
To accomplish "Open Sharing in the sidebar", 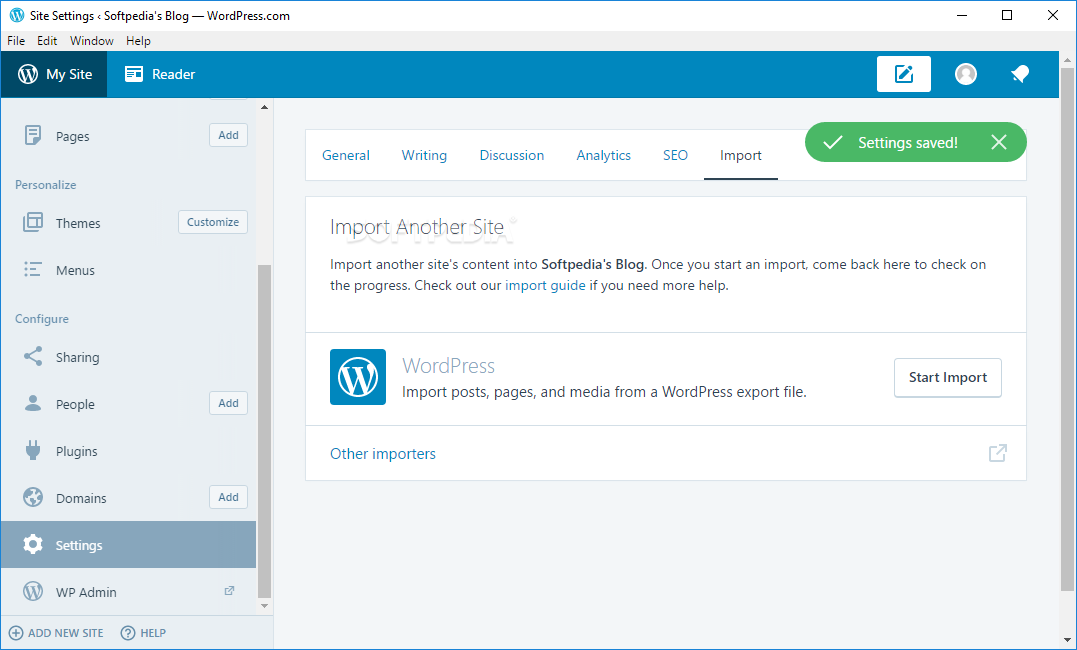I will [77, 357].
